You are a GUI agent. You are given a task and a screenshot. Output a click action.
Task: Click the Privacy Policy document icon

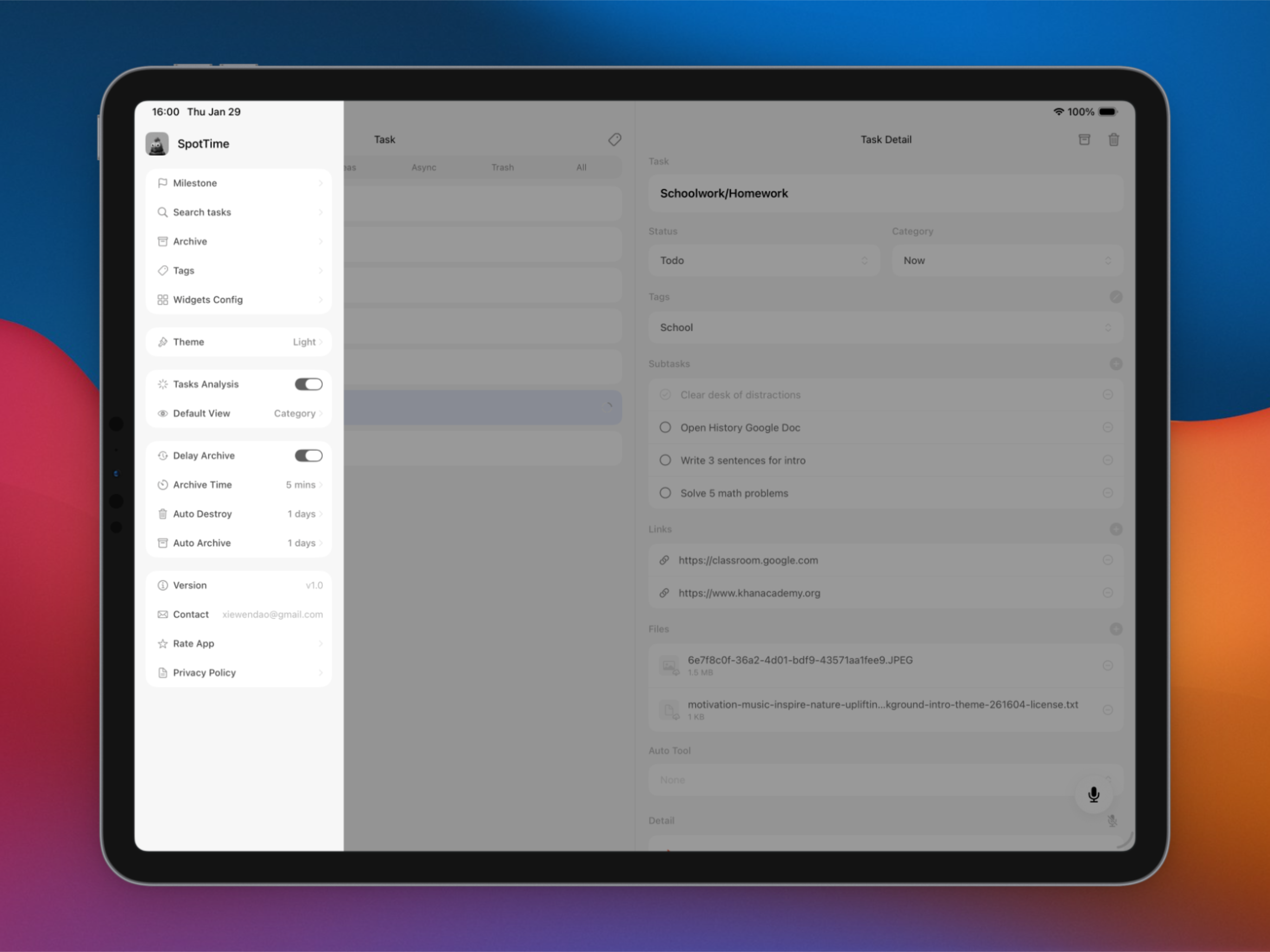tap(163, 673)
